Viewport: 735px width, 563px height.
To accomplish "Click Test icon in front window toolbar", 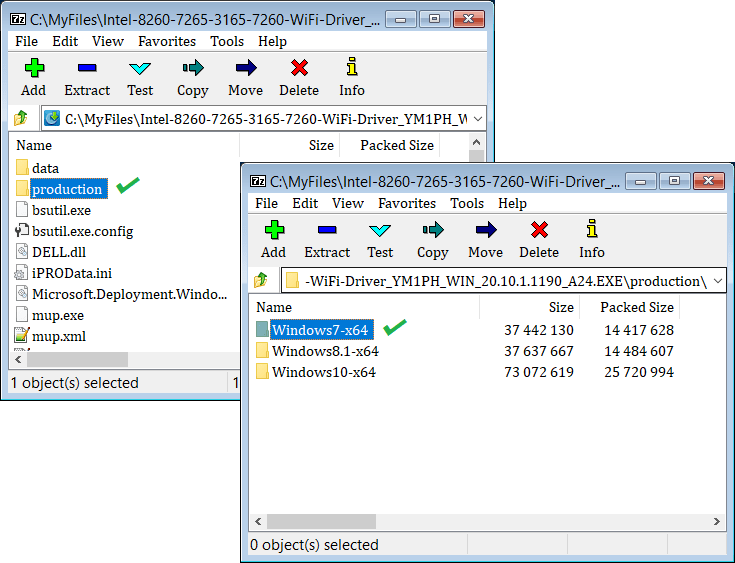I will tap(380, 230).
